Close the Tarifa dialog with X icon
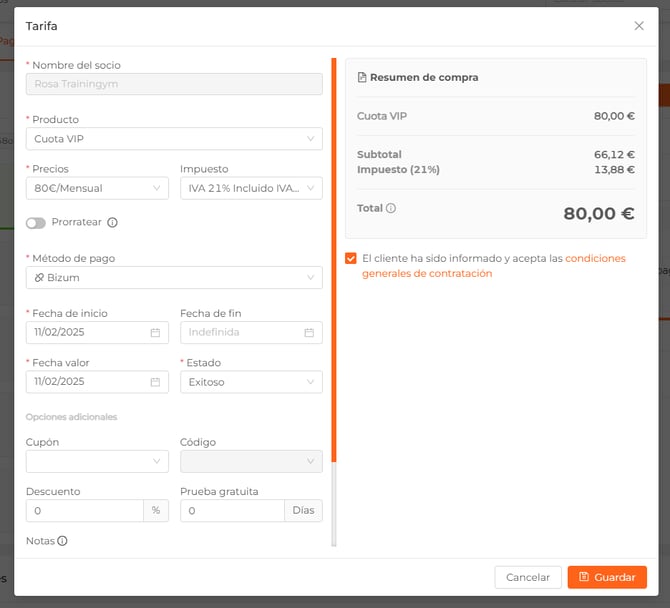The image size is (670, 608). tap(639, 26)
